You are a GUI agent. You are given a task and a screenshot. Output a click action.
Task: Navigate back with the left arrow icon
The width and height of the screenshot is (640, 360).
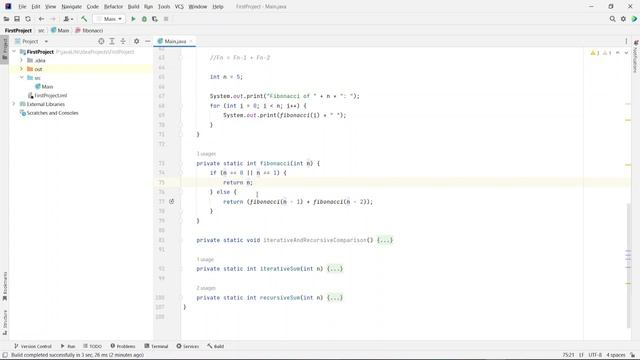click(x=41, y=19)
